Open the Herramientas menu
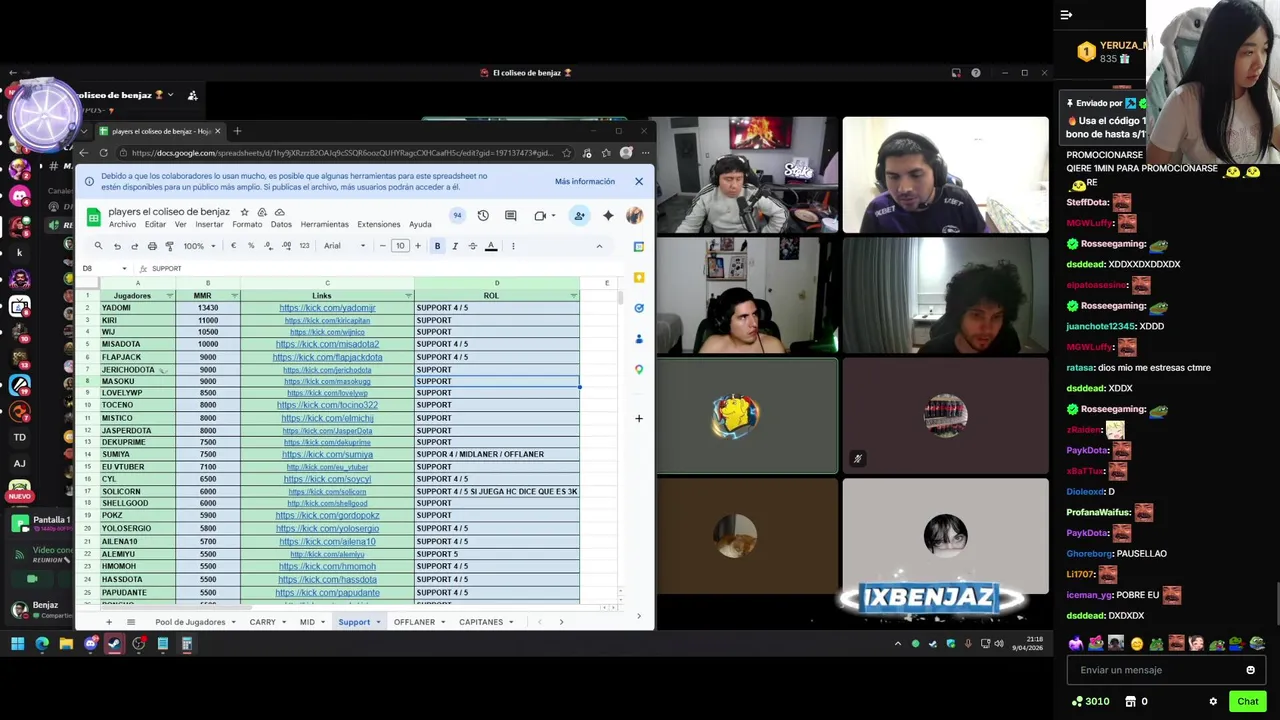 point(324,225)
